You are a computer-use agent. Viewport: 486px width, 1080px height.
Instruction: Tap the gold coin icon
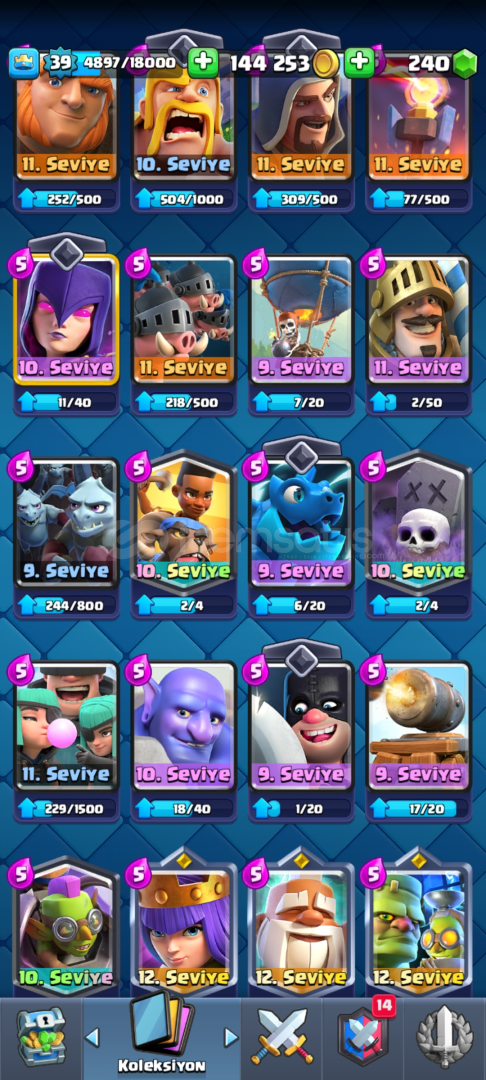pos(326,63)
